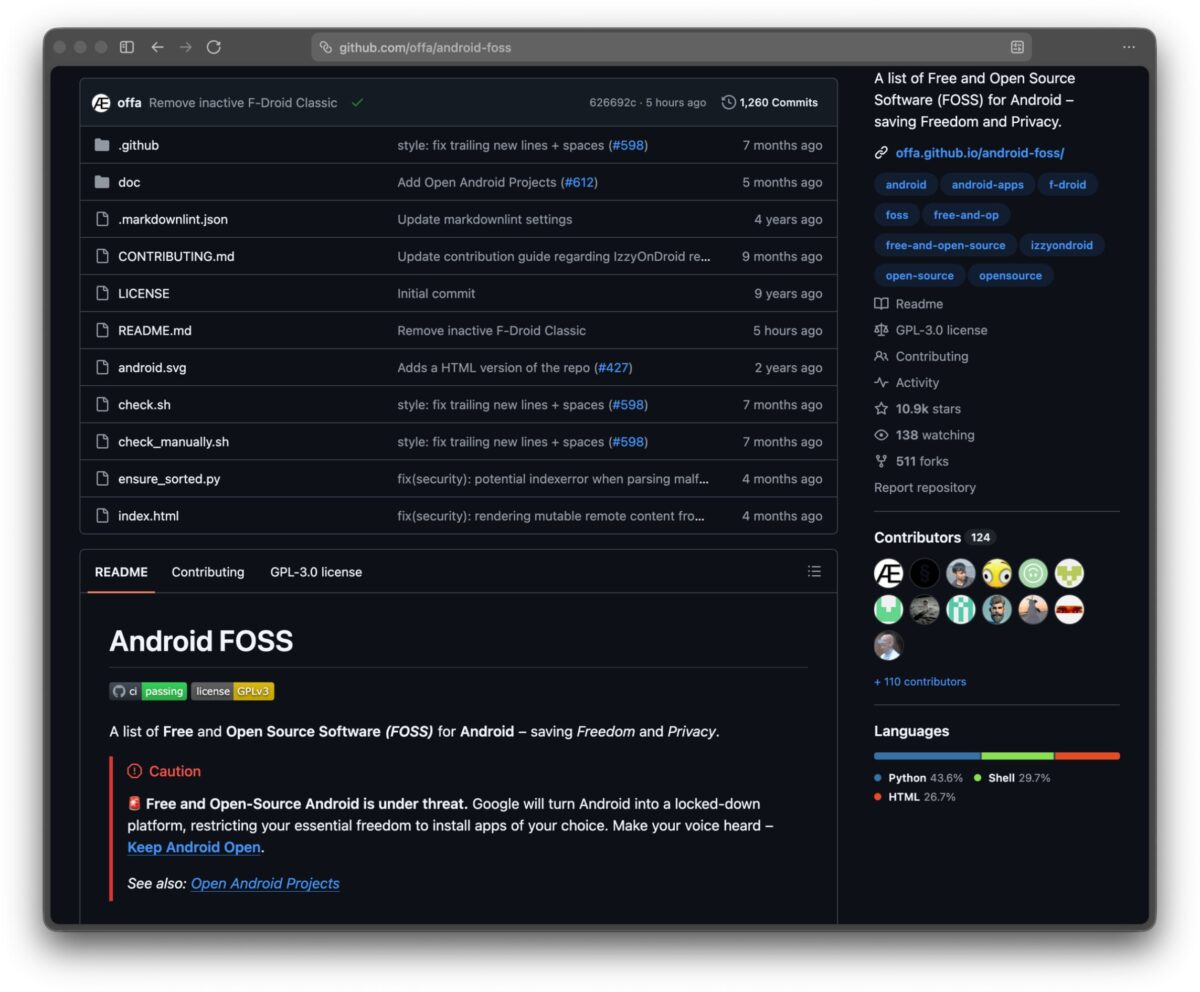Open "Remove inactive F-Droid Classic" commit message in header

(243, 103)
